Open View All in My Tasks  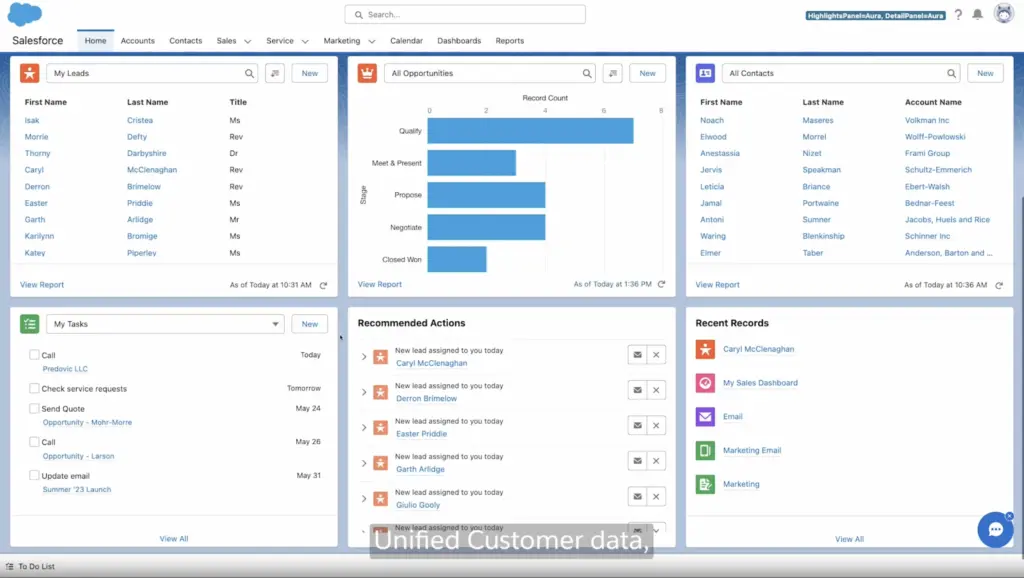coord(174,539)
